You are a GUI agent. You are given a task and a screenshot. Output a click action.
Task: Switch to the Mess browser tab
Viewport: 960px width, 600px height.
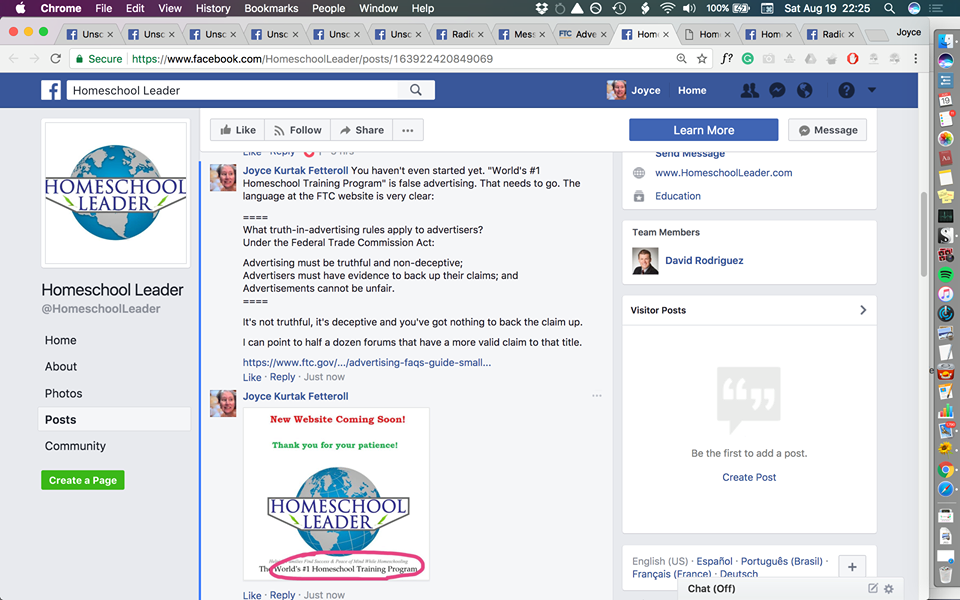tap(520, 34)
